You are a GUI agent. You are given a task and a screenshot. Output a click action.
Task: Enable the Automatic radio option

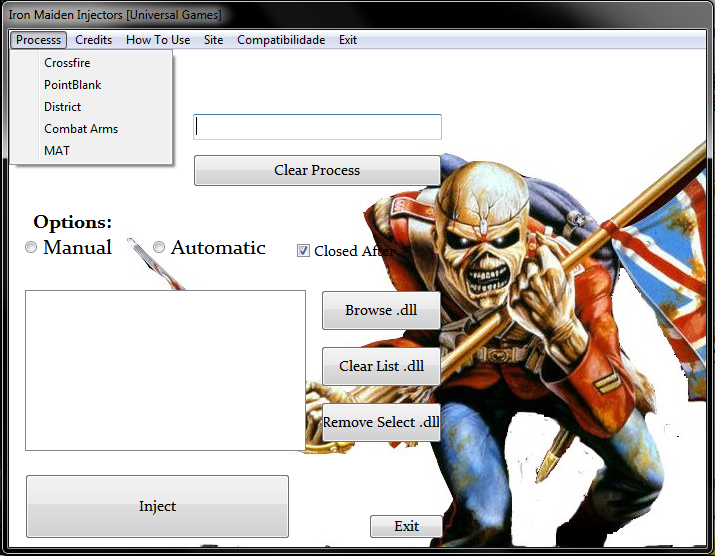pos(159,247)
